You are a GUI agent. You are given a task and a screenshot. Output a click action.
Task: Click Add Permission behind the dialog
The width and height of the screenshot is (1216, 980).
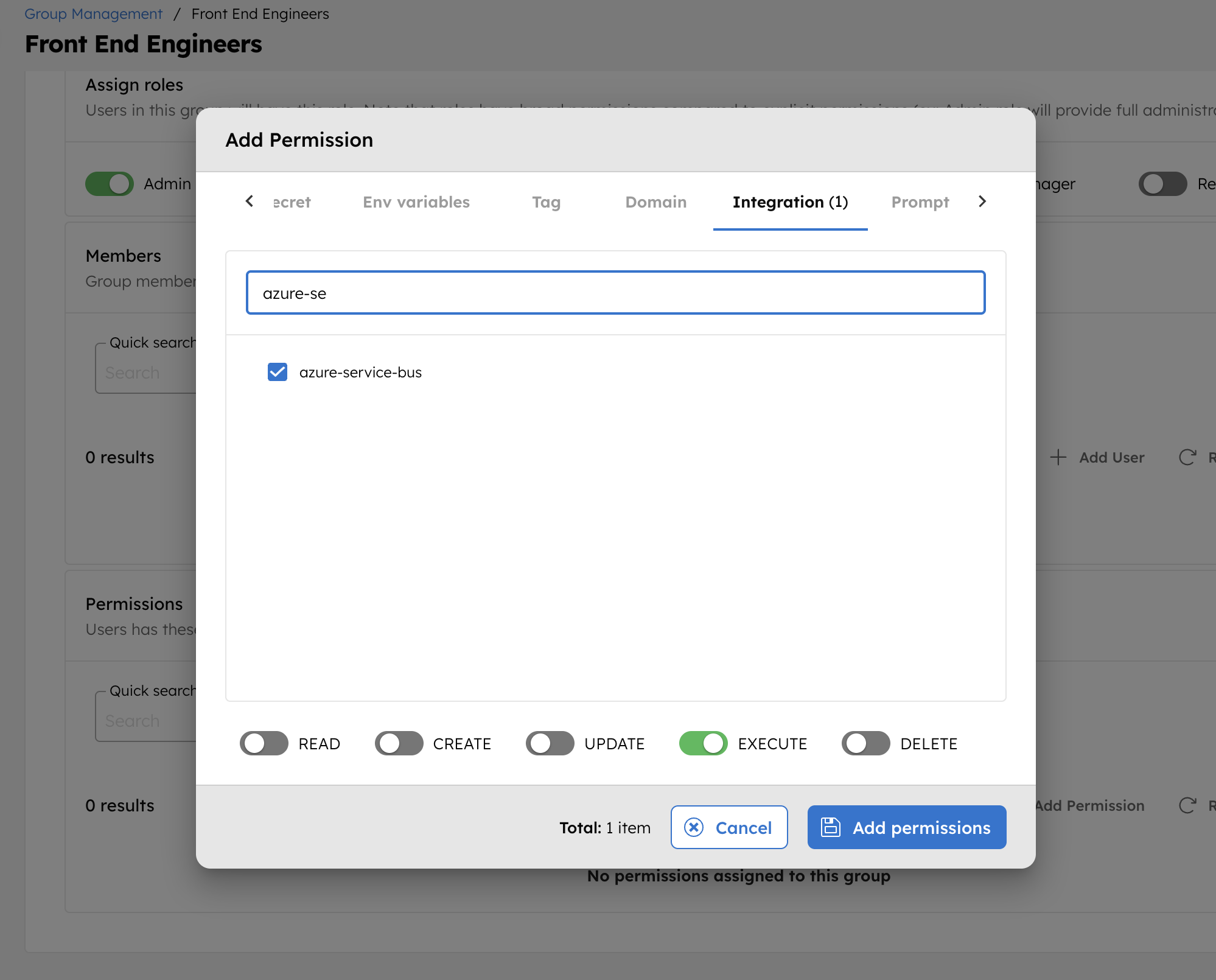click(1089, 805)
